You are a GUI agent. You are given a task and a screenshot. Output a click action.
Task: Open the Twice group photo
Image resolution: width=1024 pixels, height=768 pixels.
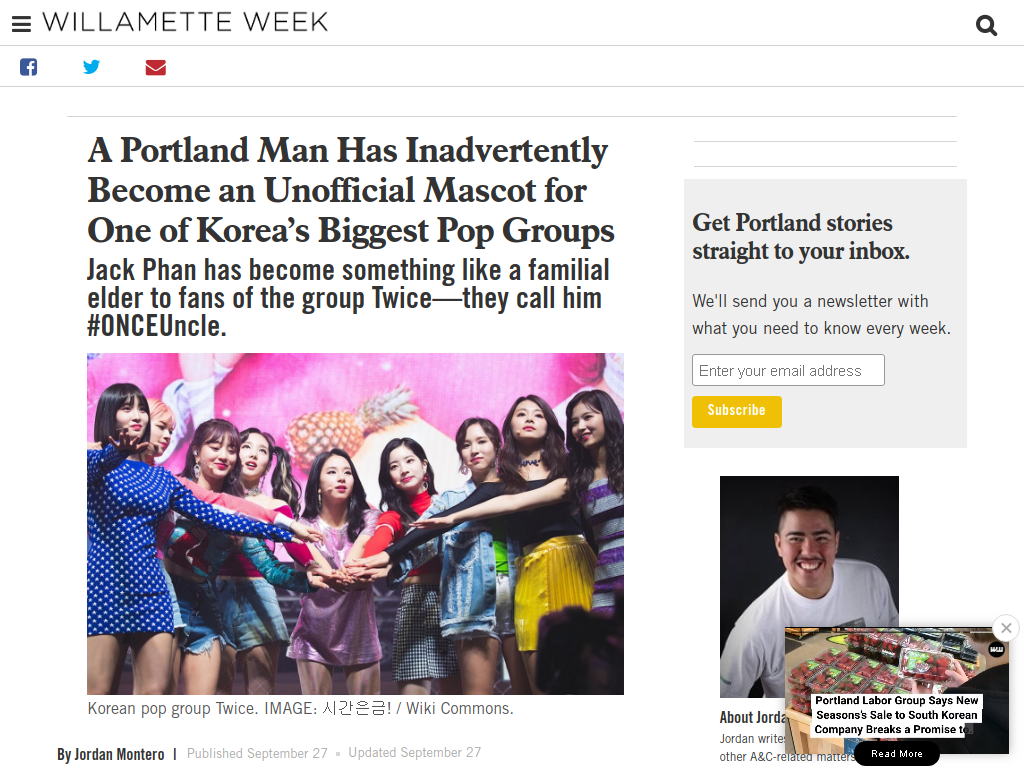[355, 524]
